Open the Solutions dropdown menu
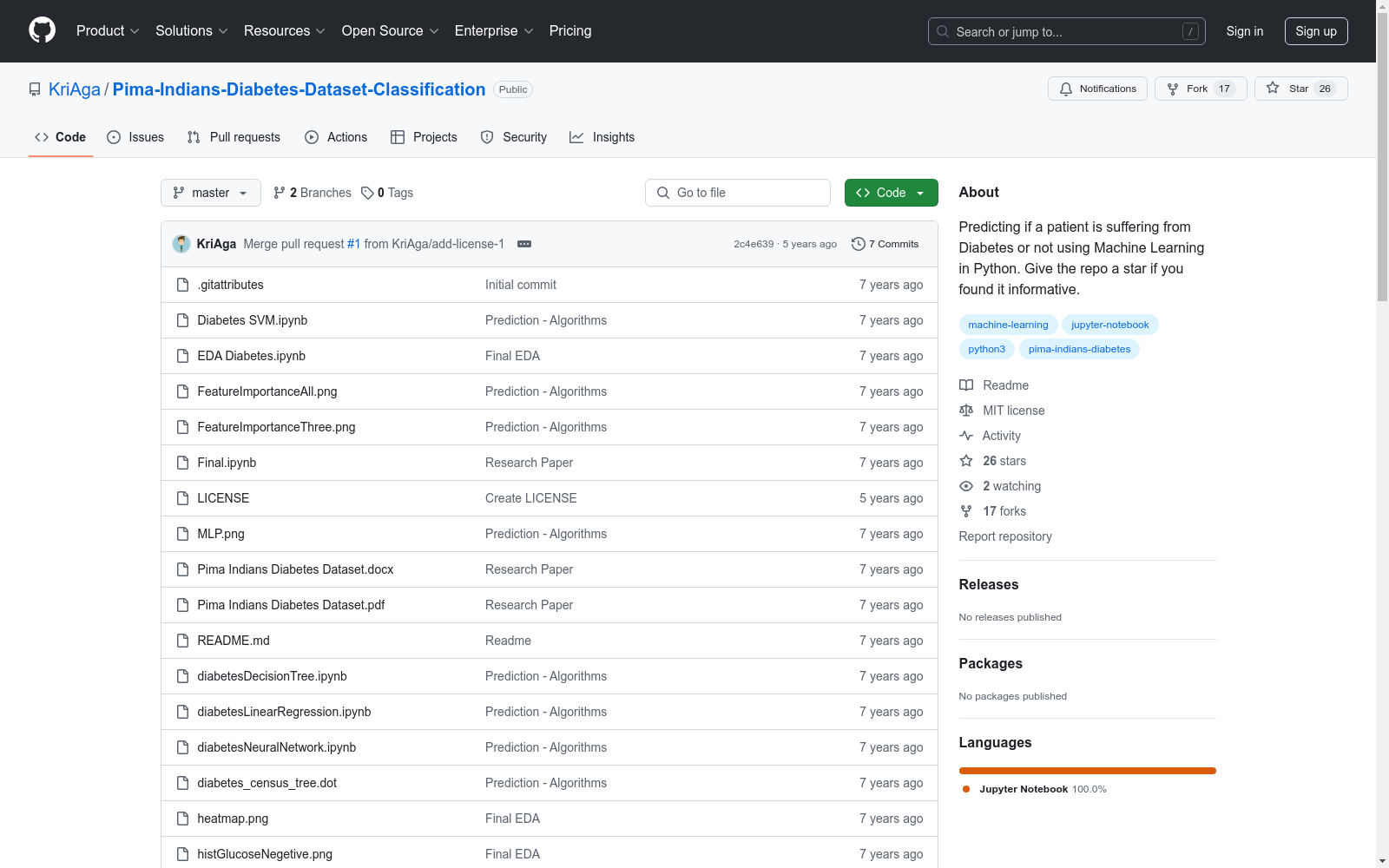1389x868 pixels. pyautogui.click(x=192, y=30)
